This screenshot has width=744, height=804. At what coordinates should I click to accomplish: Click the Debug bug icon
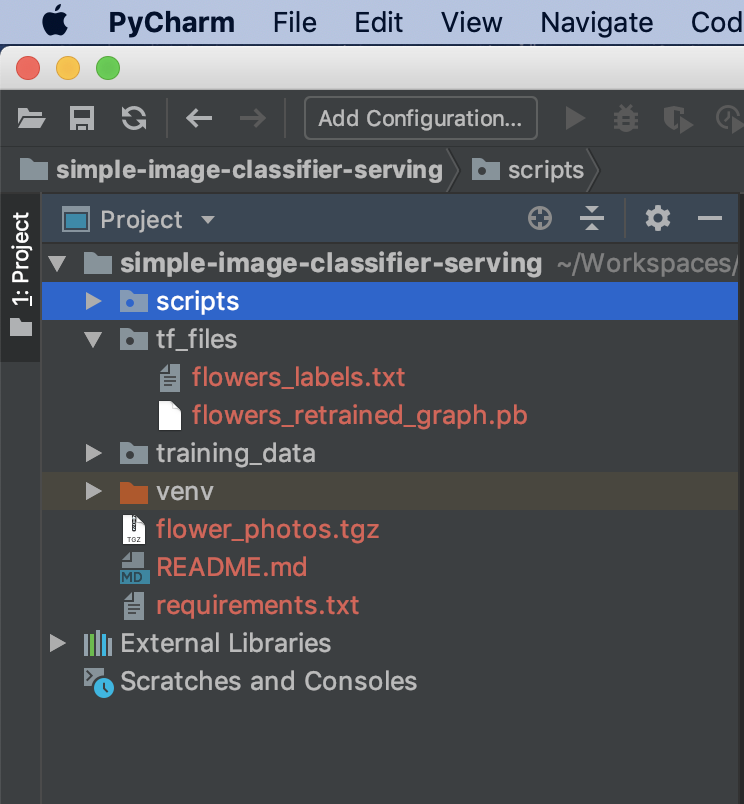coord(627,119)
